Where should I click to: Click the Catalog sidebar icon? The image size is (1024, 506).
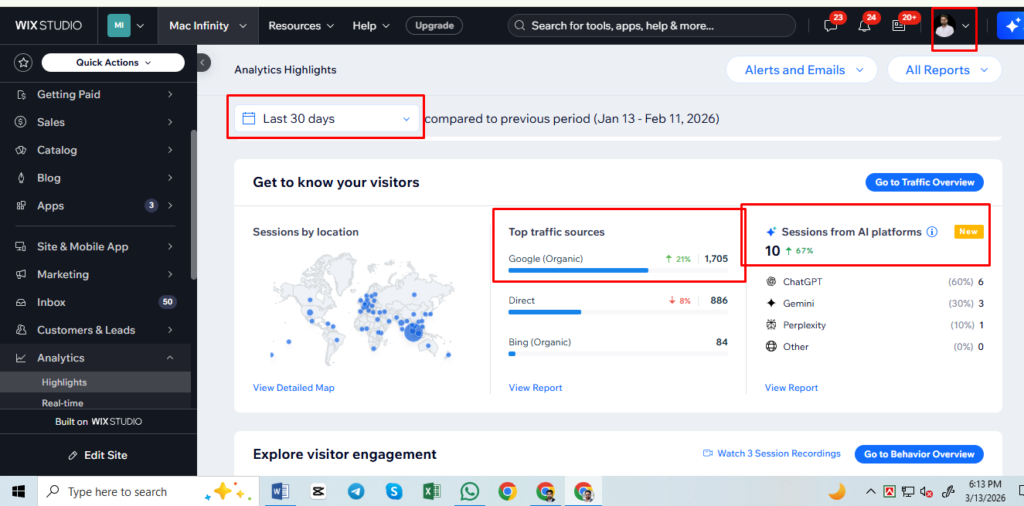[22, 150]
